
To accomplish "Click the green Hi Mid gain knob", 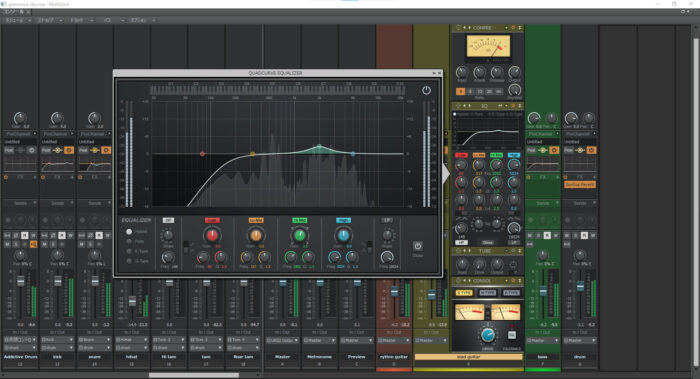I will point(300,235).
